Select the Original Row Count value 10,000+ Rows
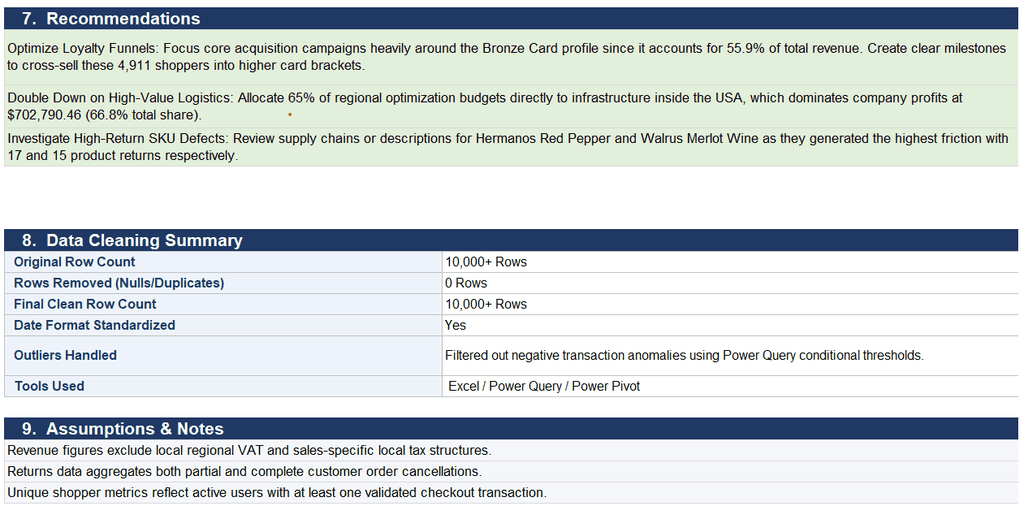Screen dimensions: 1024x519 pos(730,262)
